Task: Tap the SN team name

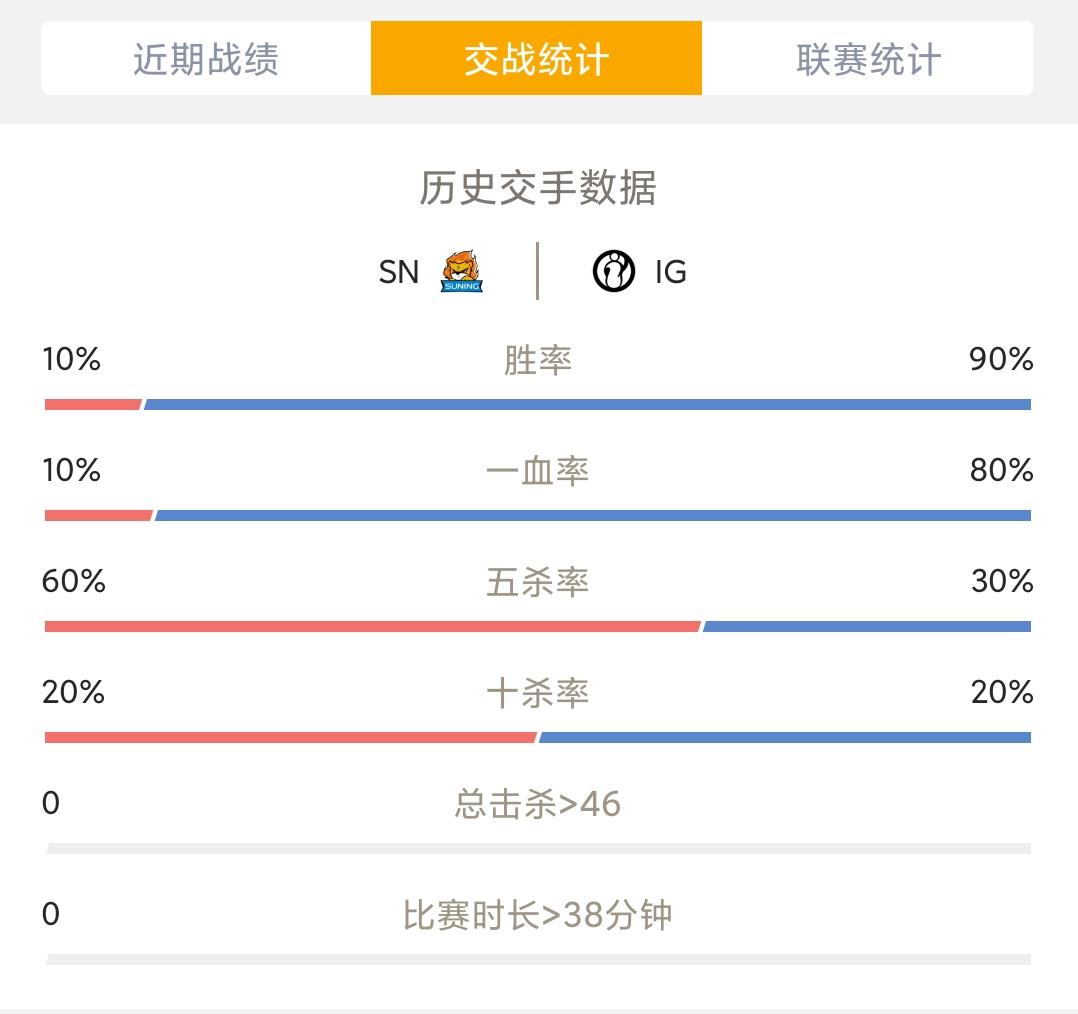Action: 399,272
